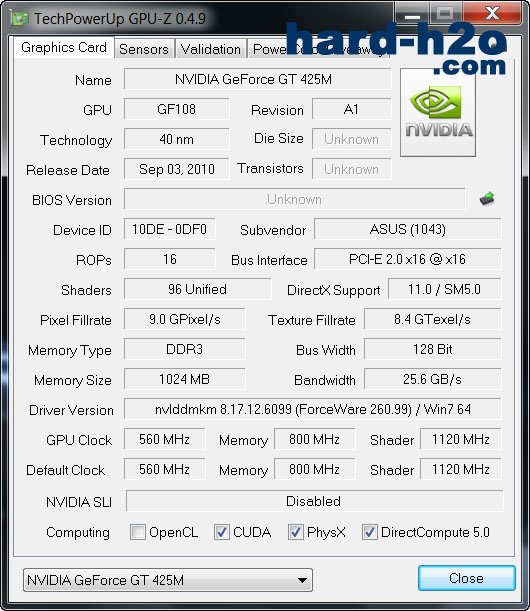The image size is (530, 611).
Task: Toggle the CUDA checkbox
Action: [222, 532]
